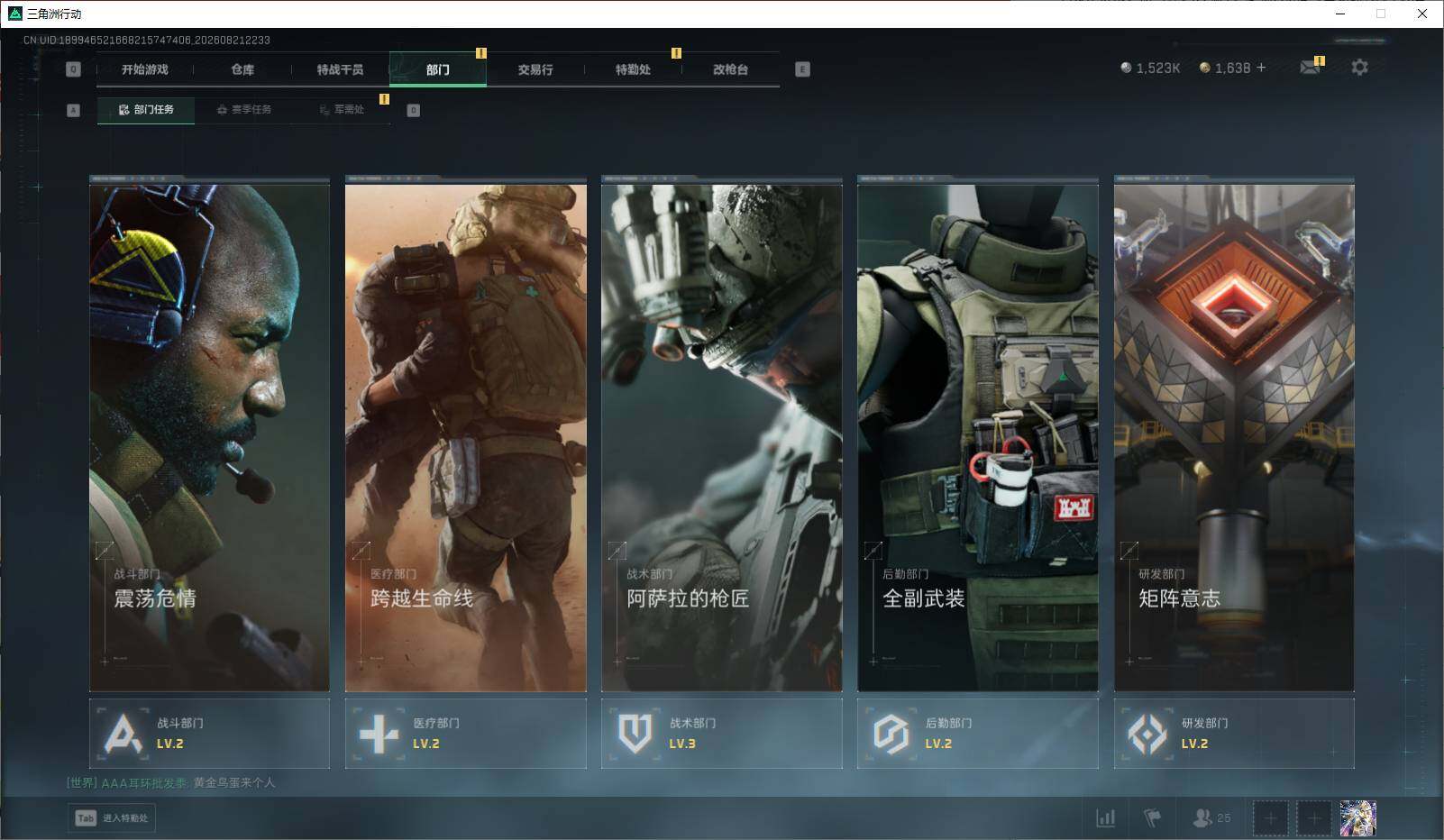Image resolution: width=1444 pixels, height=840 pixels.
Task: Click the 医疗部门 cross emblem icon
Action: [379, 734]
